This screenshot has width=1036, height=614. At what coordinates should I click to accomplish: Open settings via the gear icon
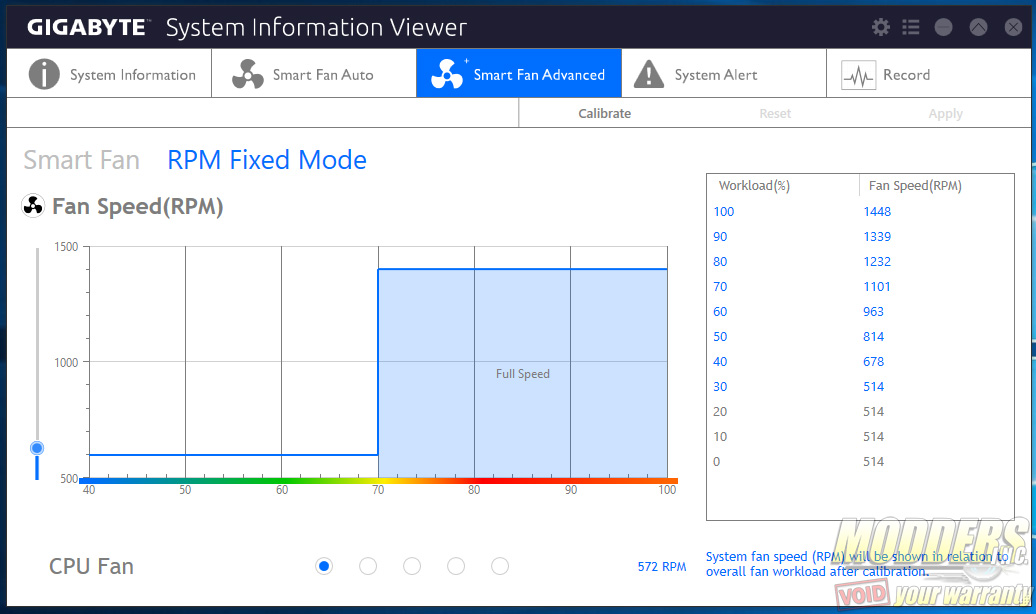coord(880,27)
